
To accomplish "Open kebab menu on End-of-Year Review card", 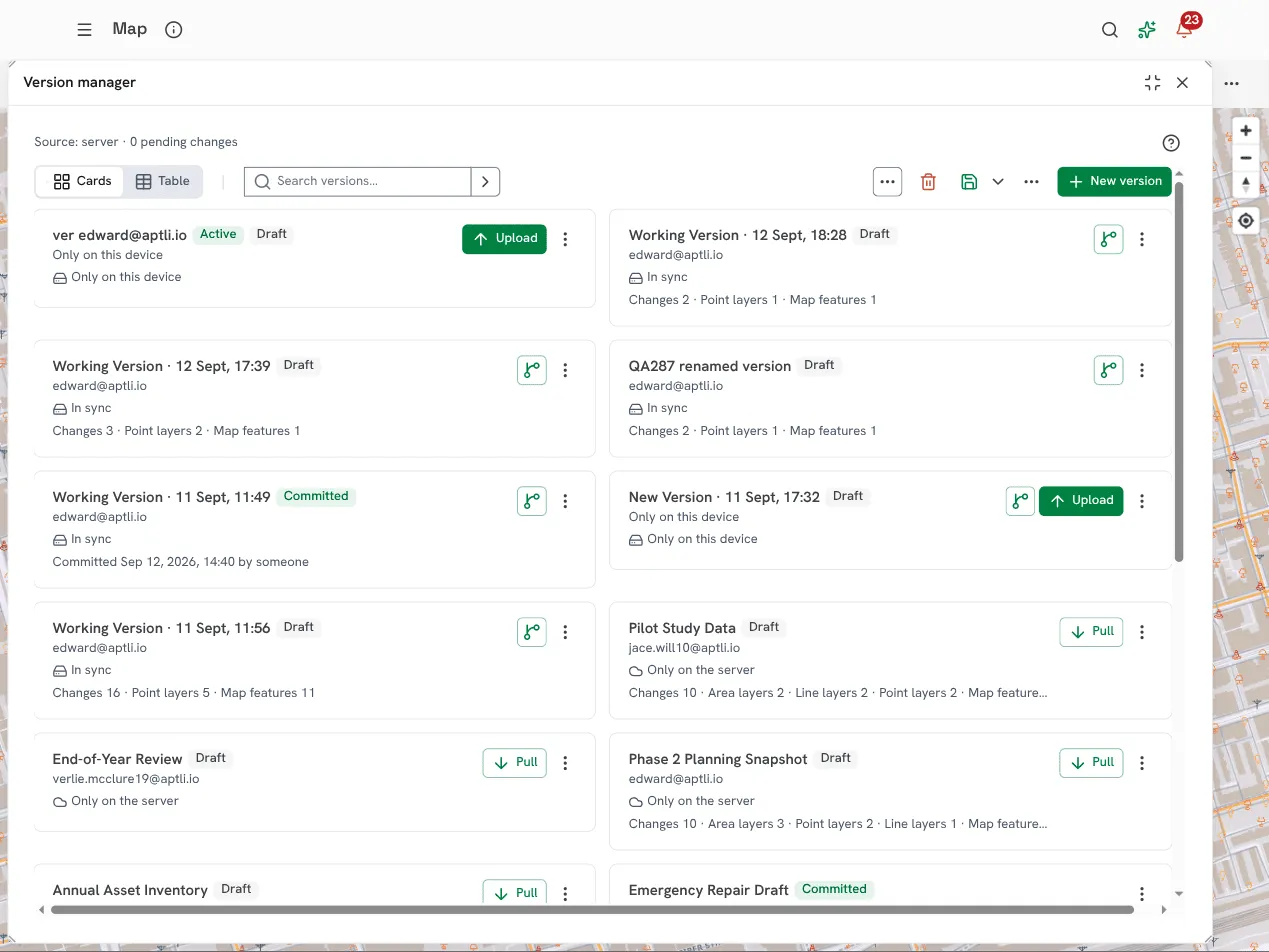I will (x=565, y=763).
